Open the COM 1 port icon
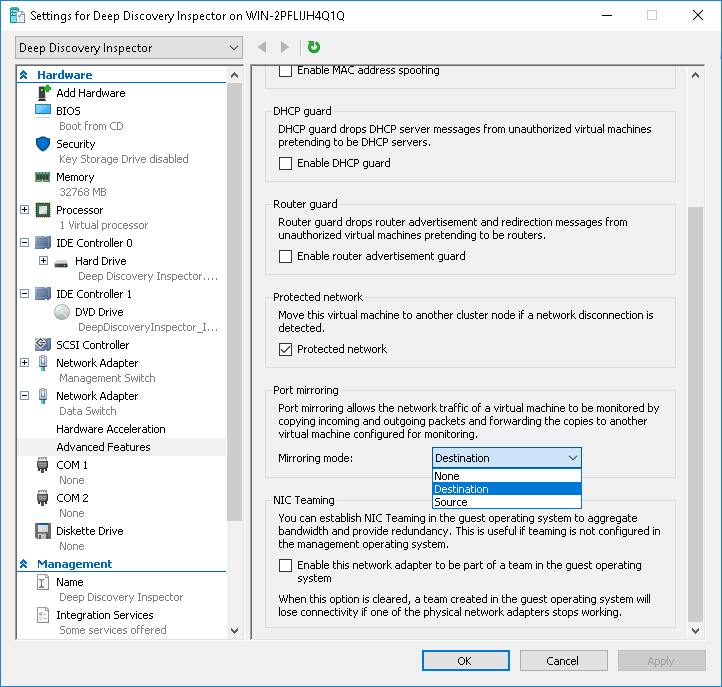The width and height of the screenshot is (722, 687). 43,465
